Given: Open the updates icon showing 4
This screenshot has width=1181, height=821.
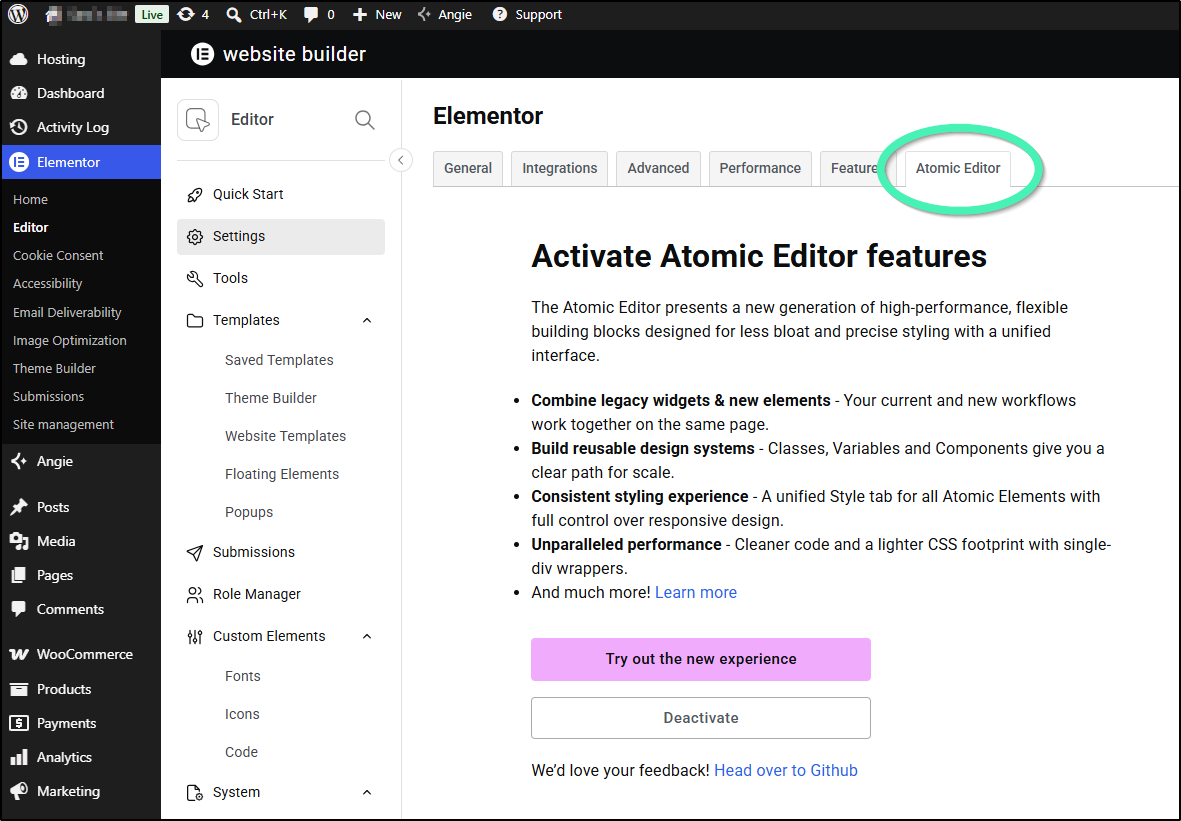Looking at the screenshot, I should coord(185,14).
